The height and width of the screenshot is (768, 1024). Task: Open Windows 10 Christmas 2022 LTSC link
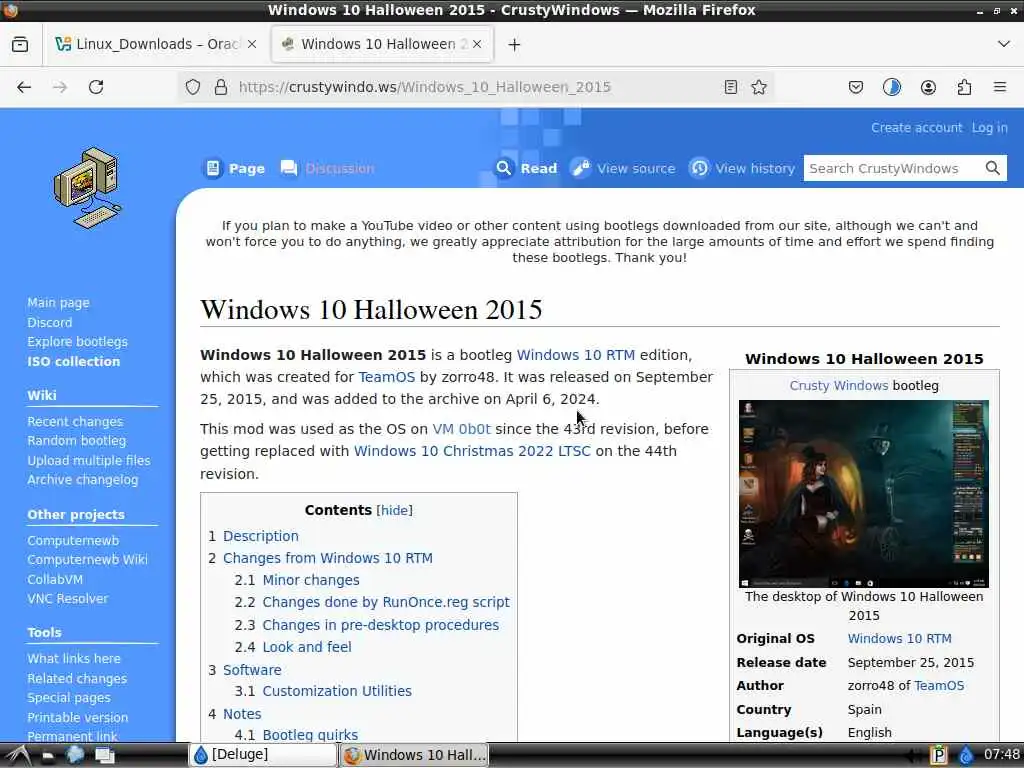472,451
